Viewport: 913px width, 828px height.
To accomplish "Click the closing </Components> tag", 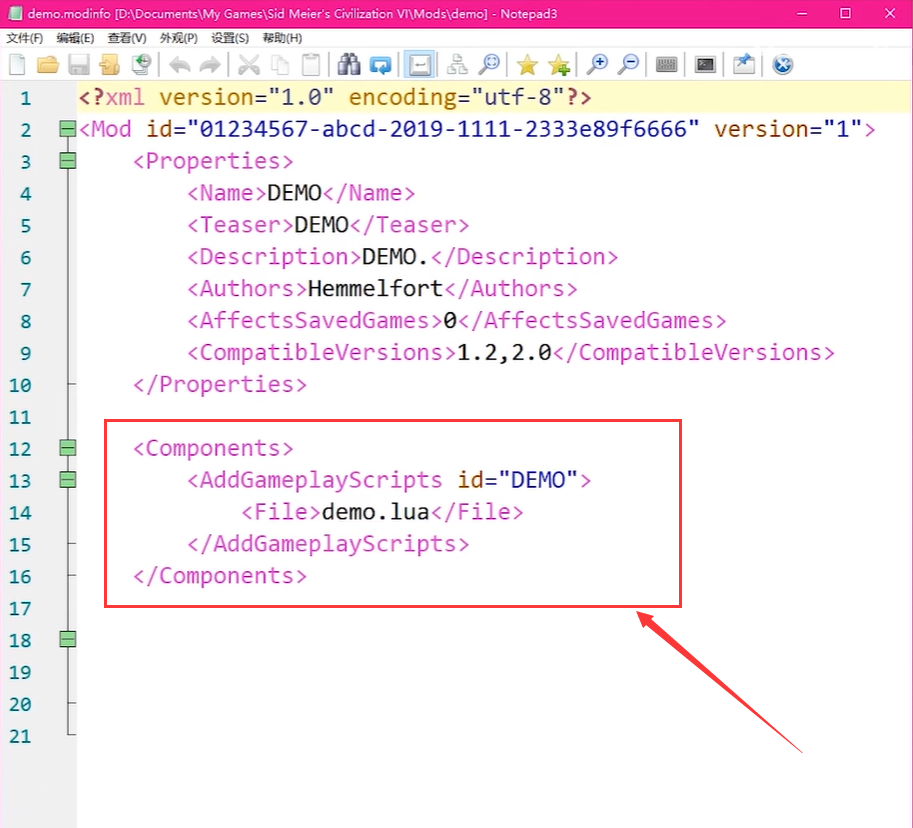I will [x=220, y=576].
